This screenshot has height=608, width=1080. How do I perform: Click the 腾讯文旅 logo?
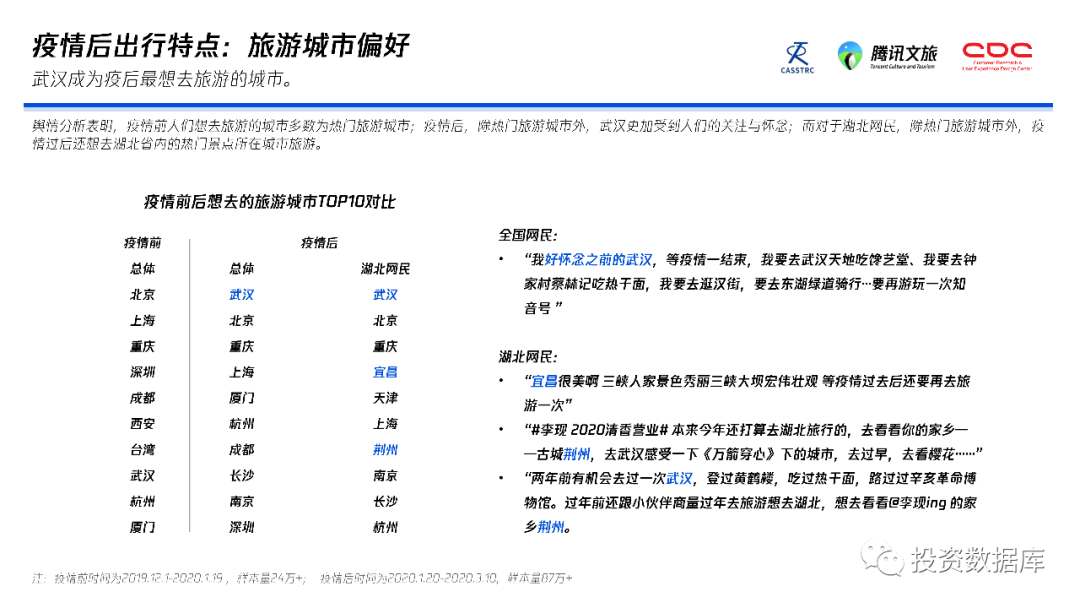887,56
